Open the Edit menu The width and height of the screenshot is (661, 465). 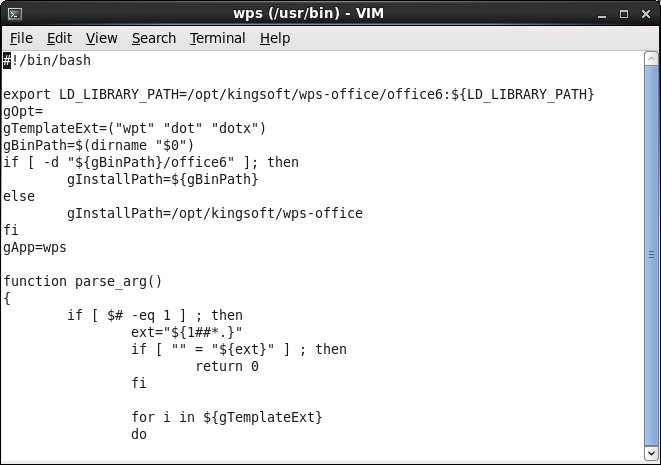coord(59,38)
